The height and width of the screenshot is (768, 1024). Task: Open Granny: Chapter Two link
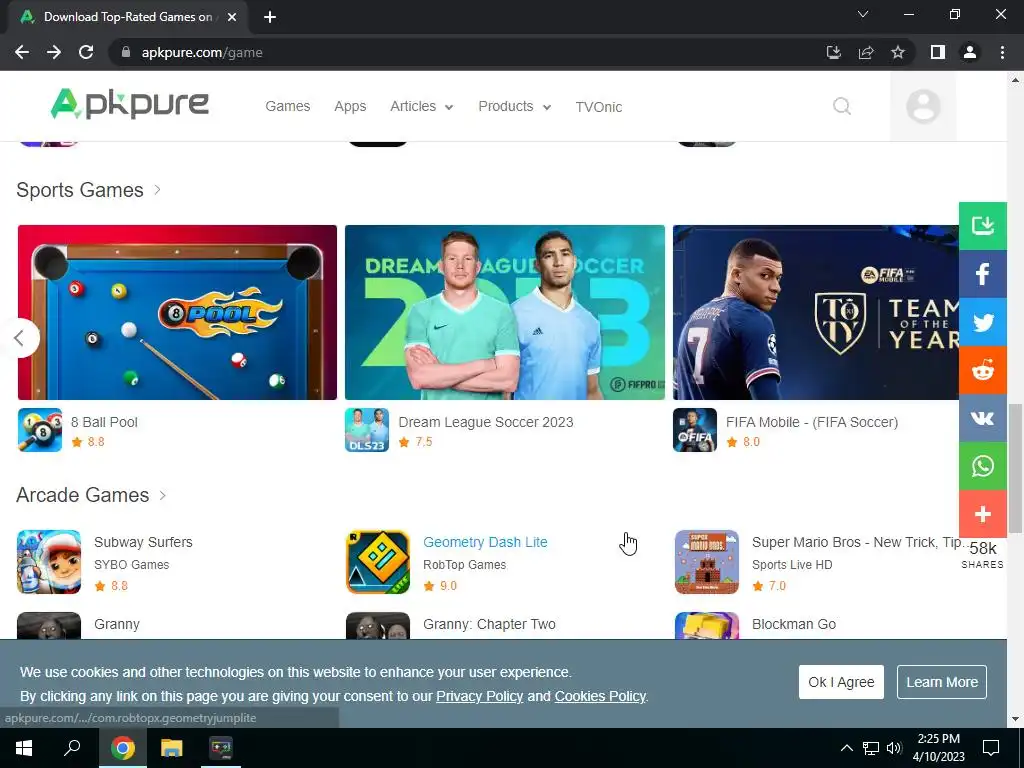[489, 624]
